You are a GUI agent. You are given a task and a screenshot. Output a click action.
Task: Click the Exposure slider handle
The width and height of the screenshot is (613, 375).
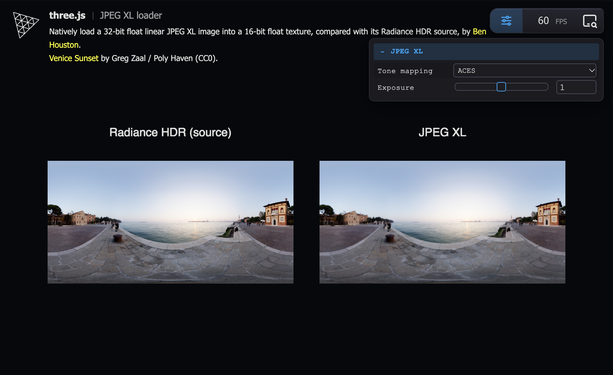point(501,87)
